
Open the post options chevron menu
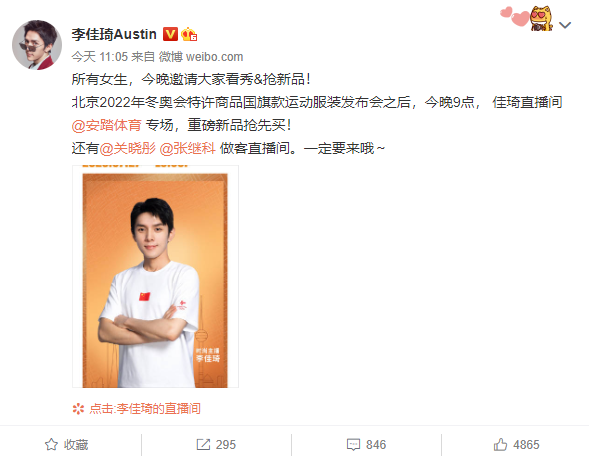click(x=565, y=25)
